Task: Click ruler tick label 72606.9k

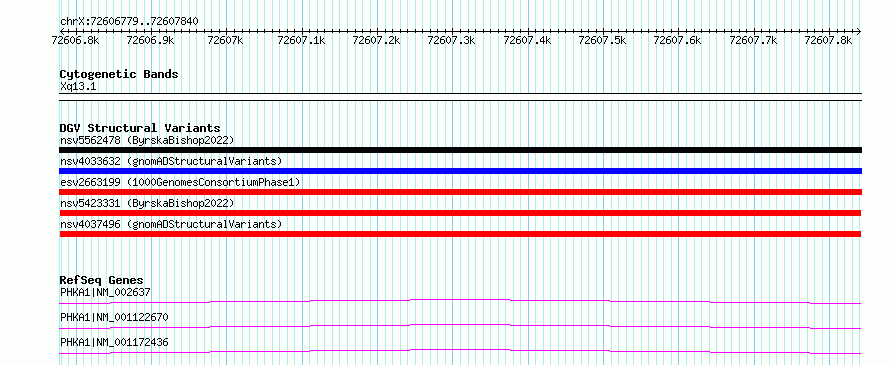Action: click(x=150, y=40)
